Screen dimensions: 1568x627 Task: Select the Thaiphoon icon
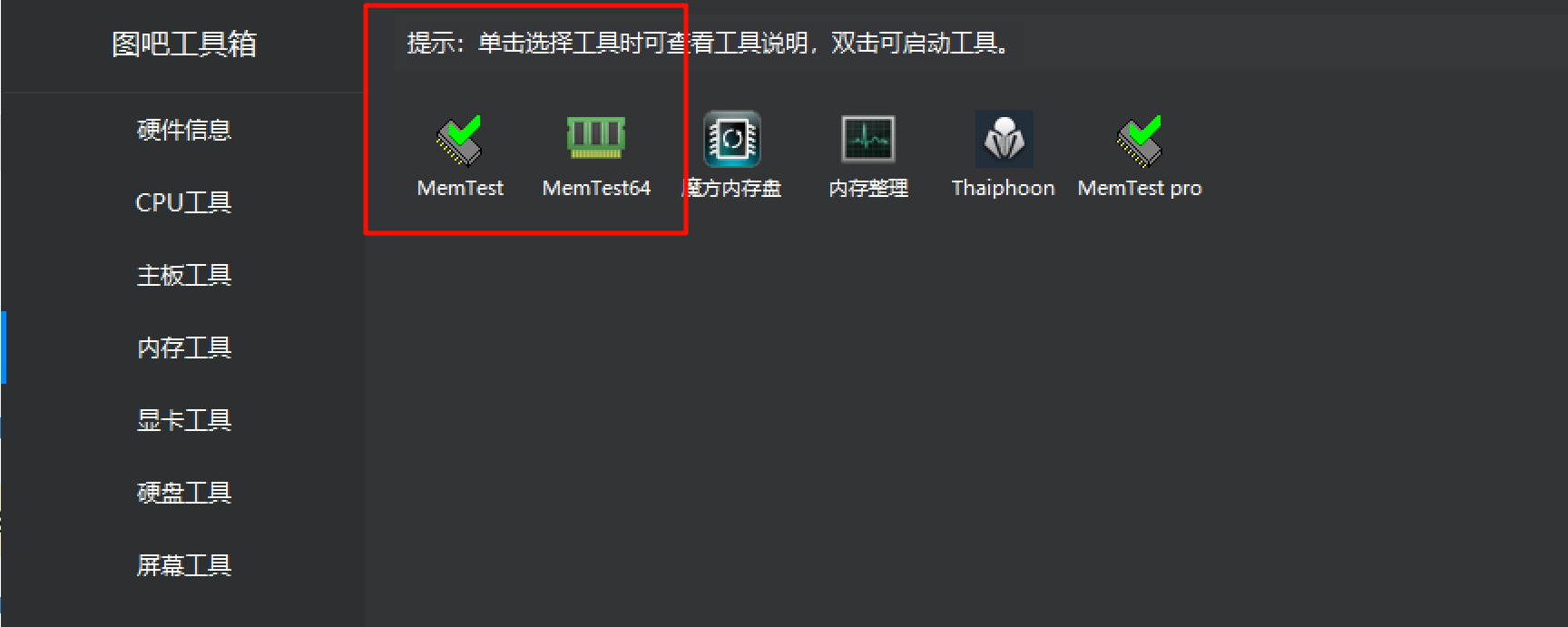point(1004,139)
